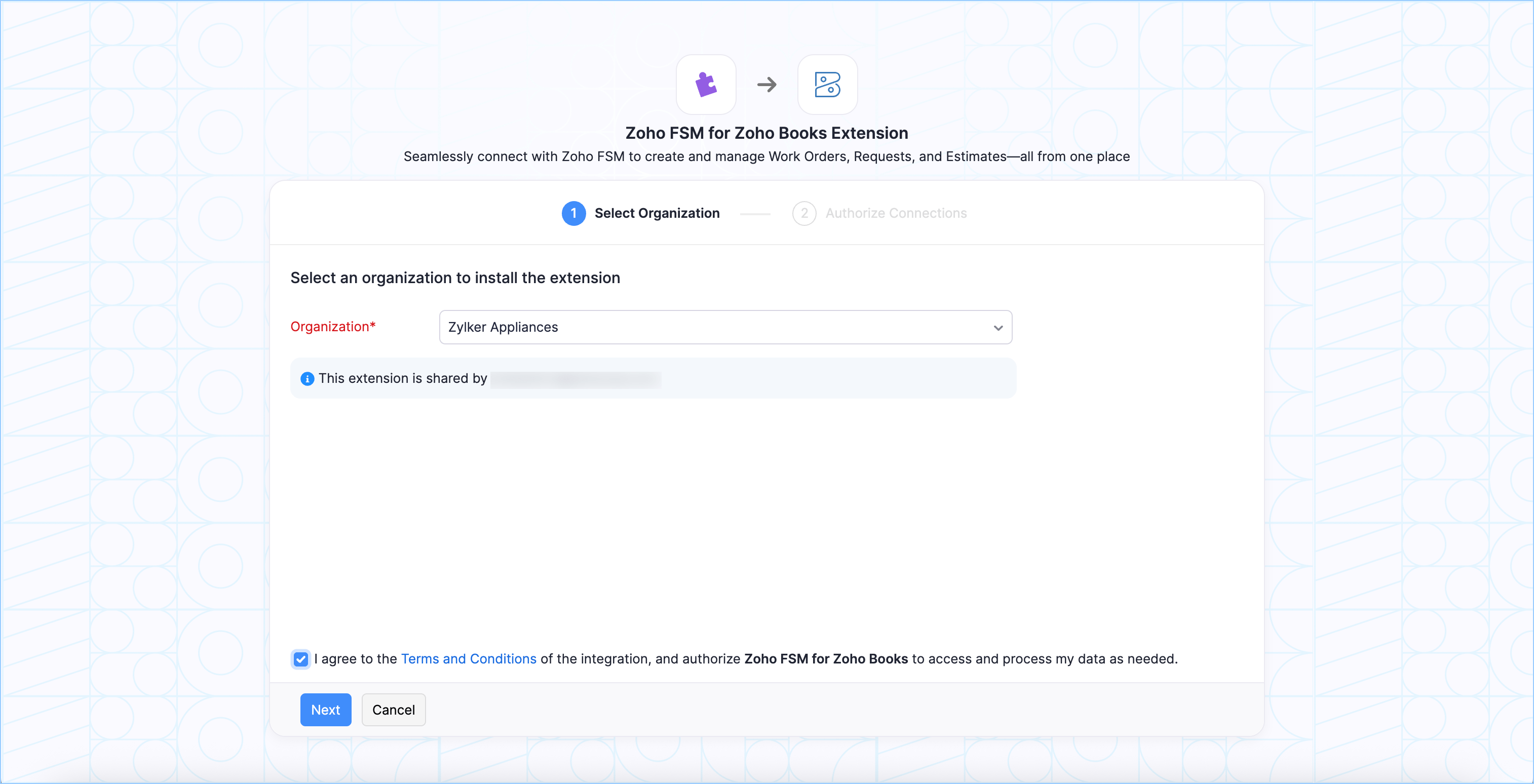
Task: Click the blurred sharer name in notice
Action: (576, 379)
